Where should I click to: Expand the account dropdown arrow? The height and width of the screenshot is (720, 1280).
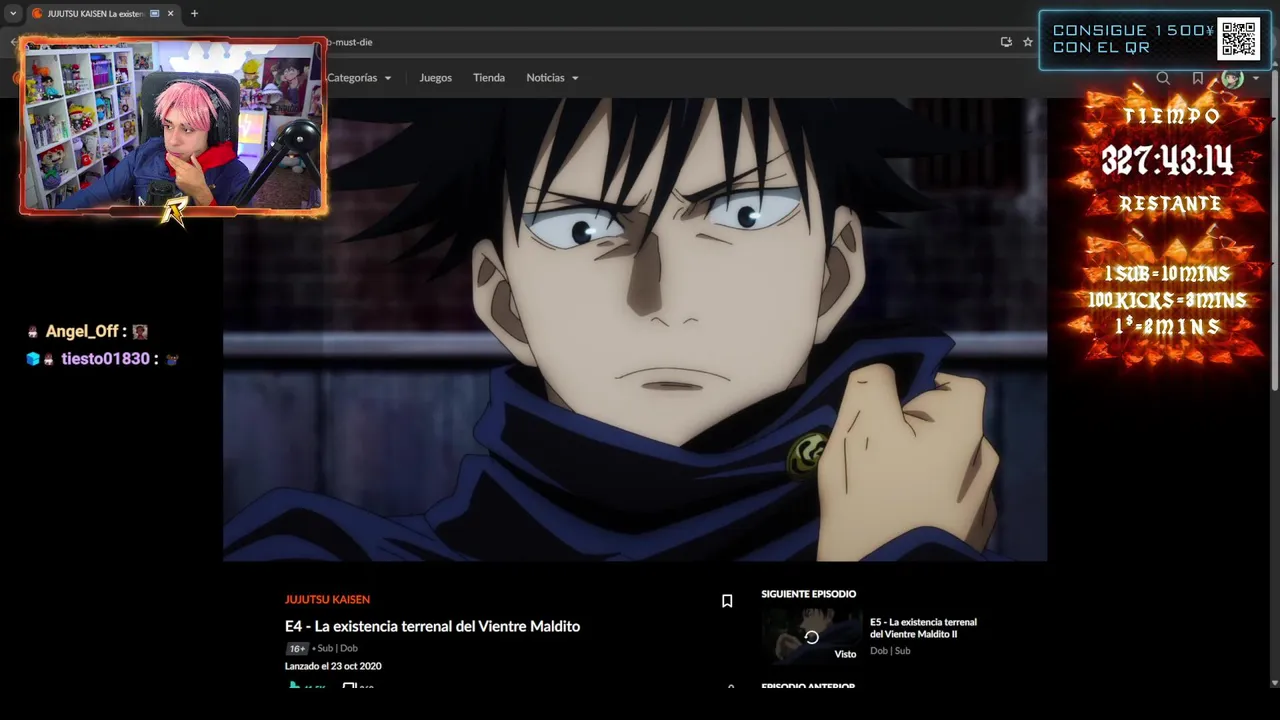[1255, 78]
